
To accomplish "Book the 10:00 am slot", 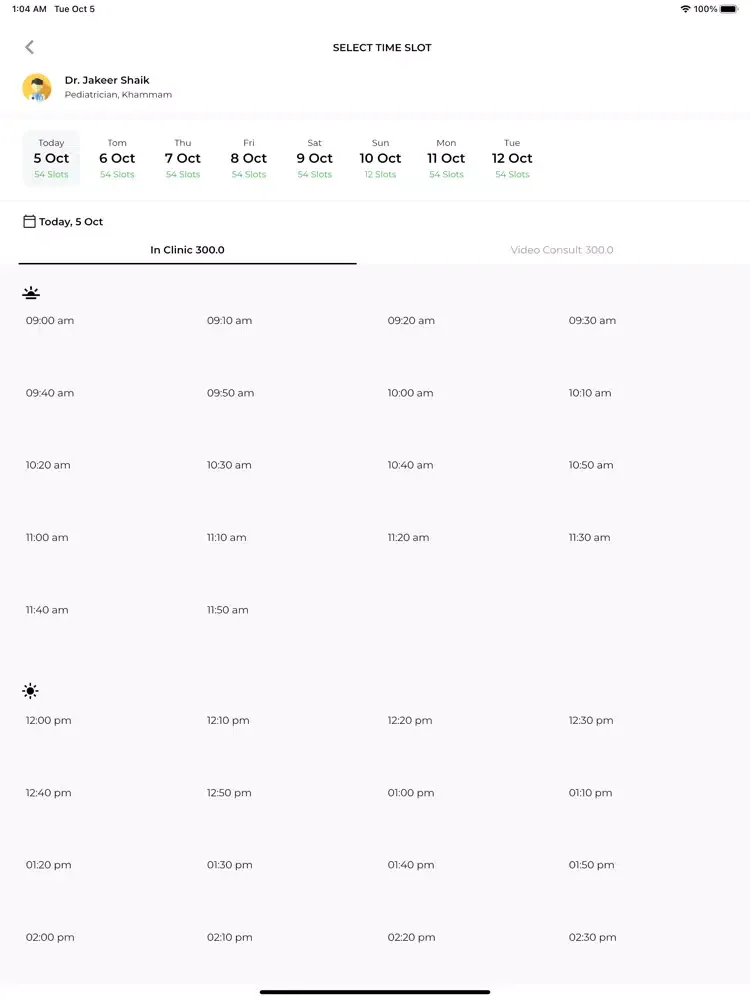I will tap(411, 393).
